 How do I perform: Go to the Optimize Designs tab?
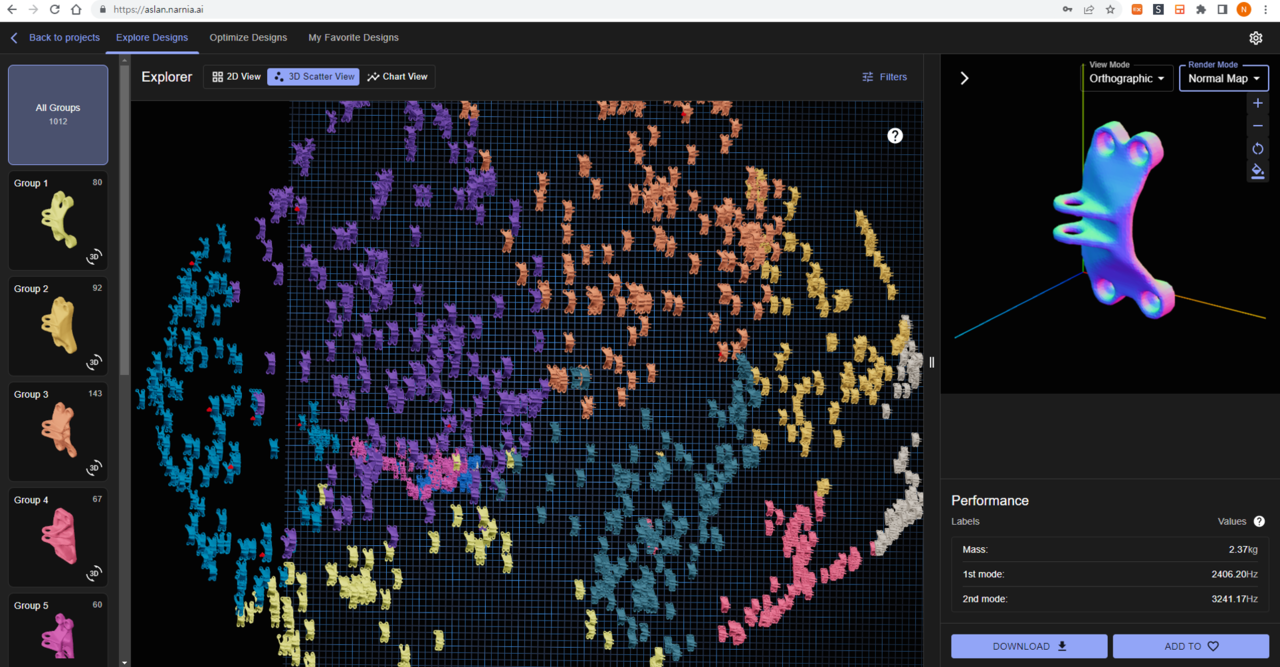248,38
